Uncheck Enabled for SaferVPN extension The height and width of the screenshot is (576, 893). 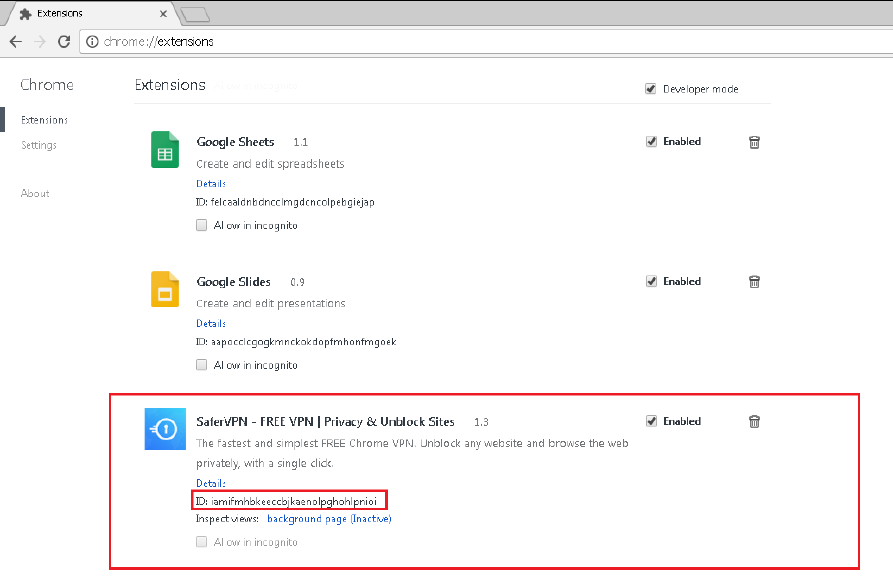click(x=652, y=421)
